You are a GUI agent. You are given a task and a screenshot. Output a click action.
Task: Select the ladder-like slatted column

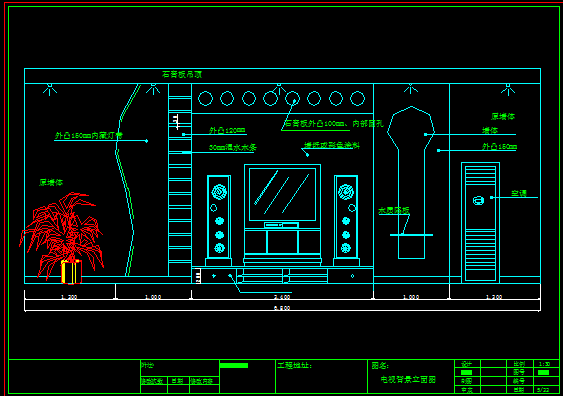(x=180, y=180)
